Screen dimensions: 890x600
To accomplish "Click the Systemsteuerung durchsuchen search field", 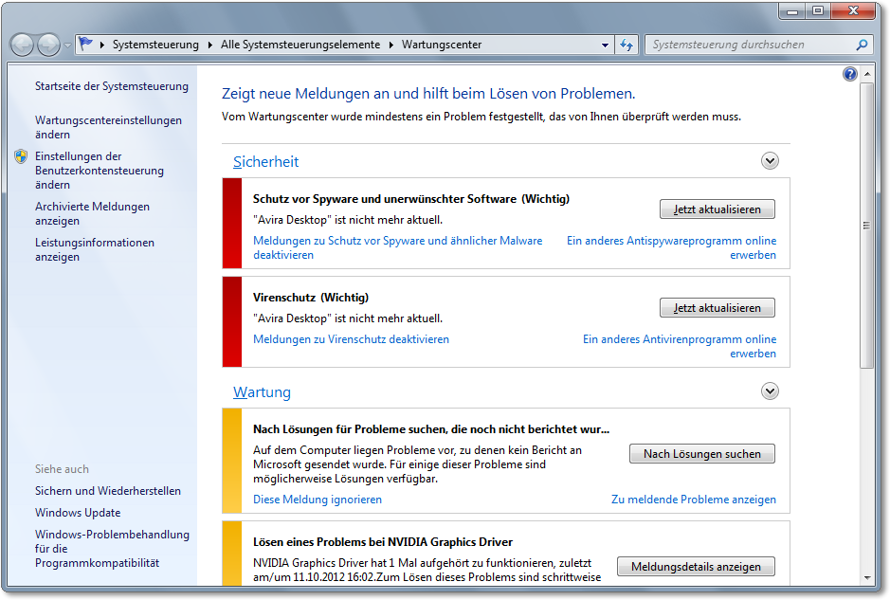I will pyautogui.click(x=750, y=45).
